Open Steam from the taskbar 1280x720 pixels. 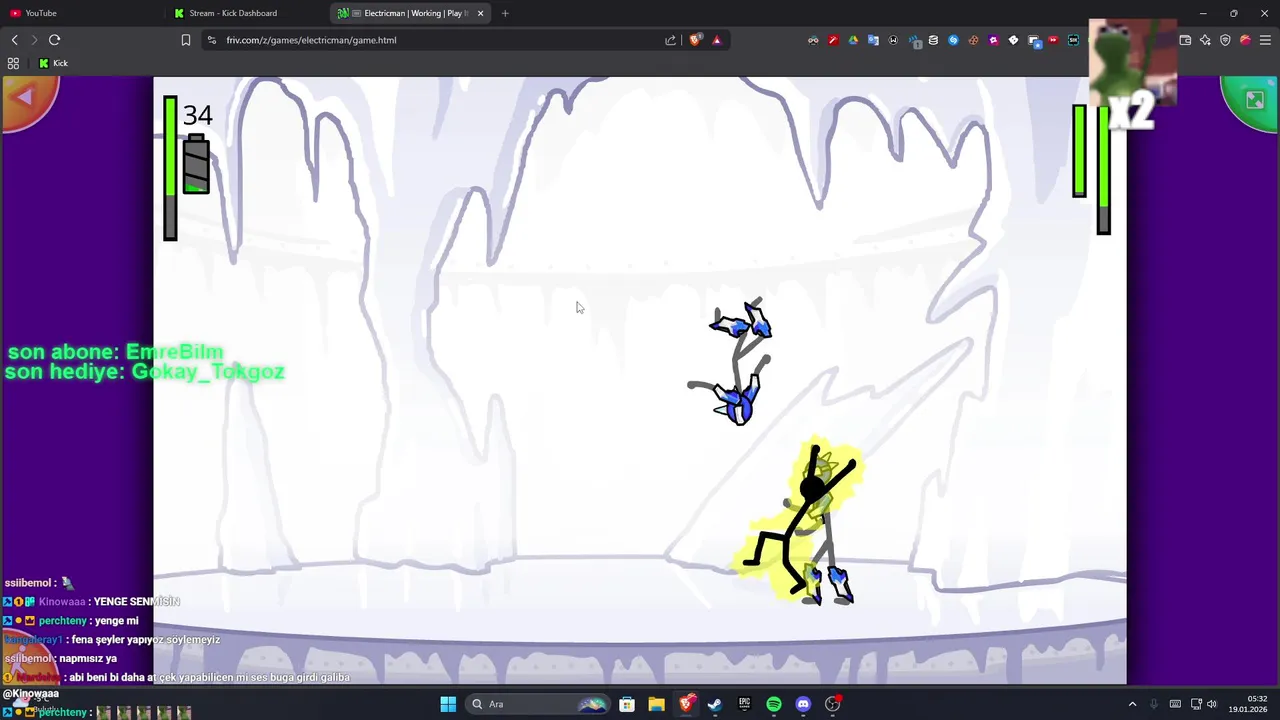[715, 704]
